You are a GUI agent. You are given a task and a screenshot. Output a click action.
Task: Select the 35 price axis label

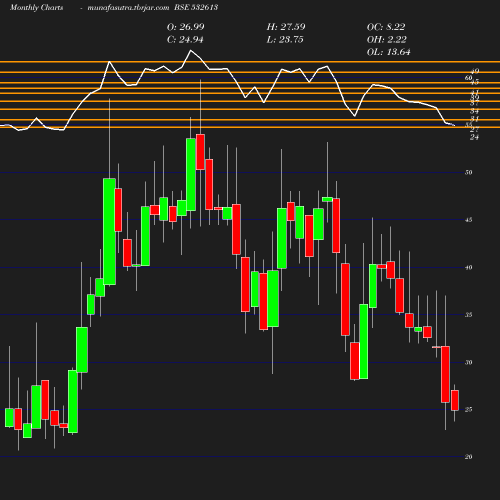pyautogui.click(x=469, y=315)
